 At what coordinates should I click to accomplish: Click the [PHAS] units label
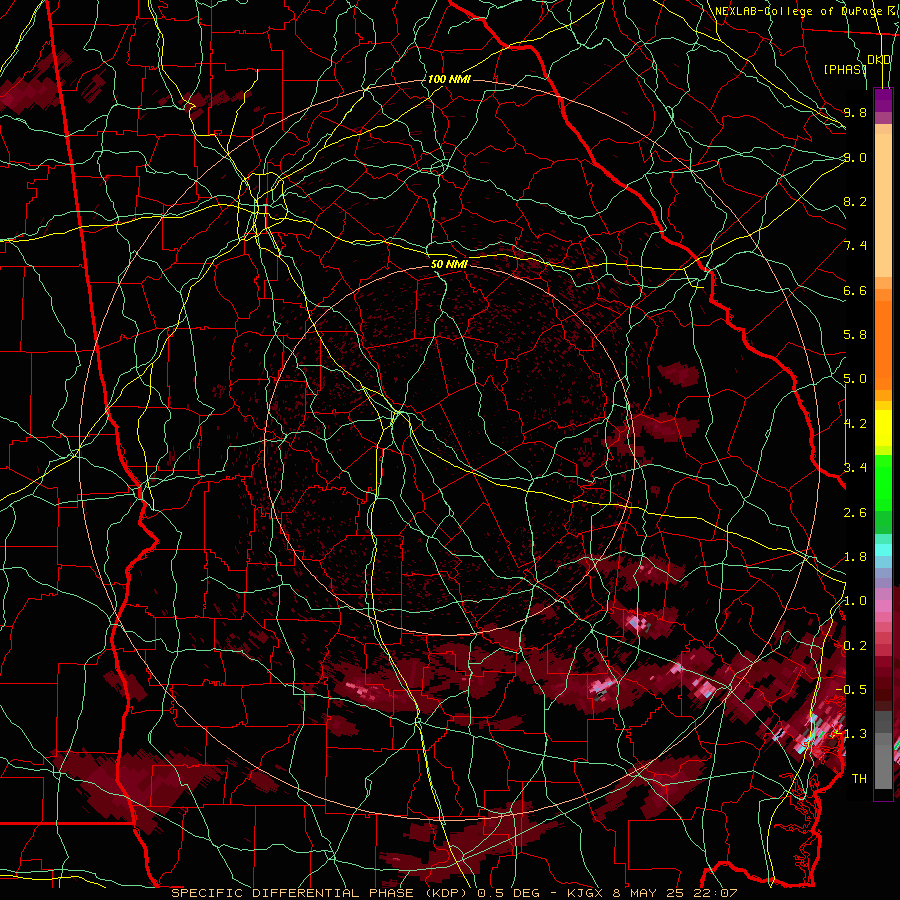(845, 69)
